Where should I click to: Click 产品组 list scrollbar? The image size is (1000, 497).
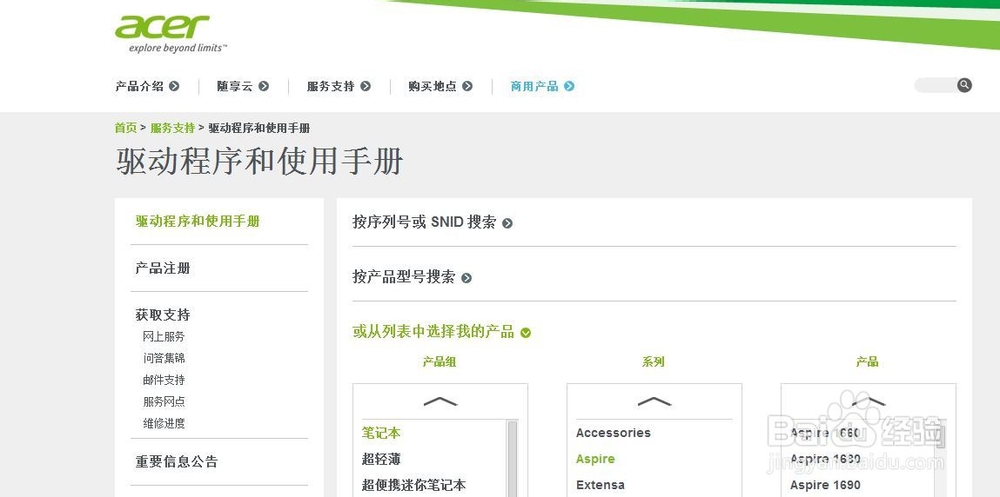click(x=512, y=458)
